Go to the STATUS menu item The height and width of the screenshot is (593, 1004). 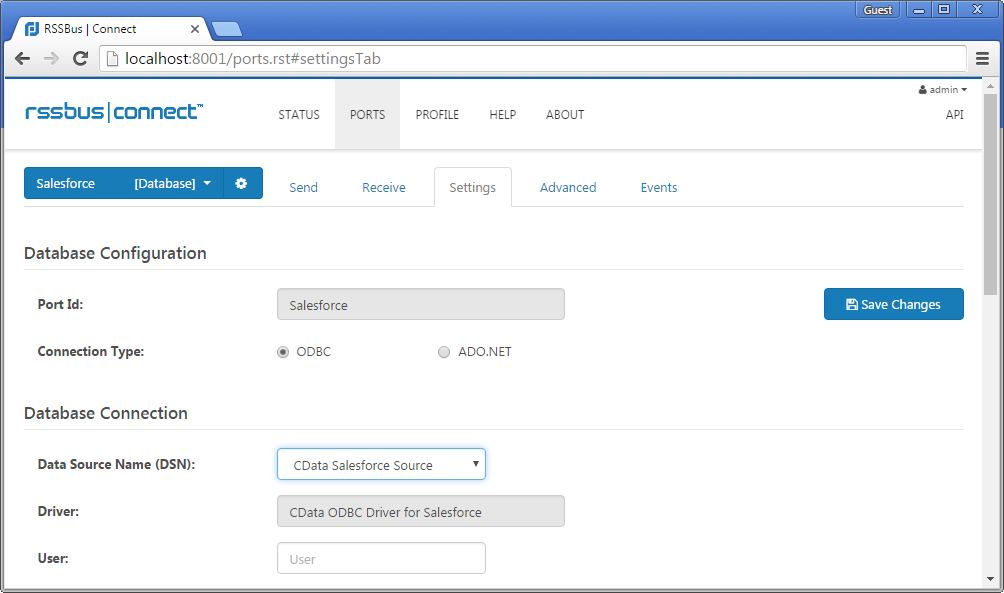pos(299,115)
